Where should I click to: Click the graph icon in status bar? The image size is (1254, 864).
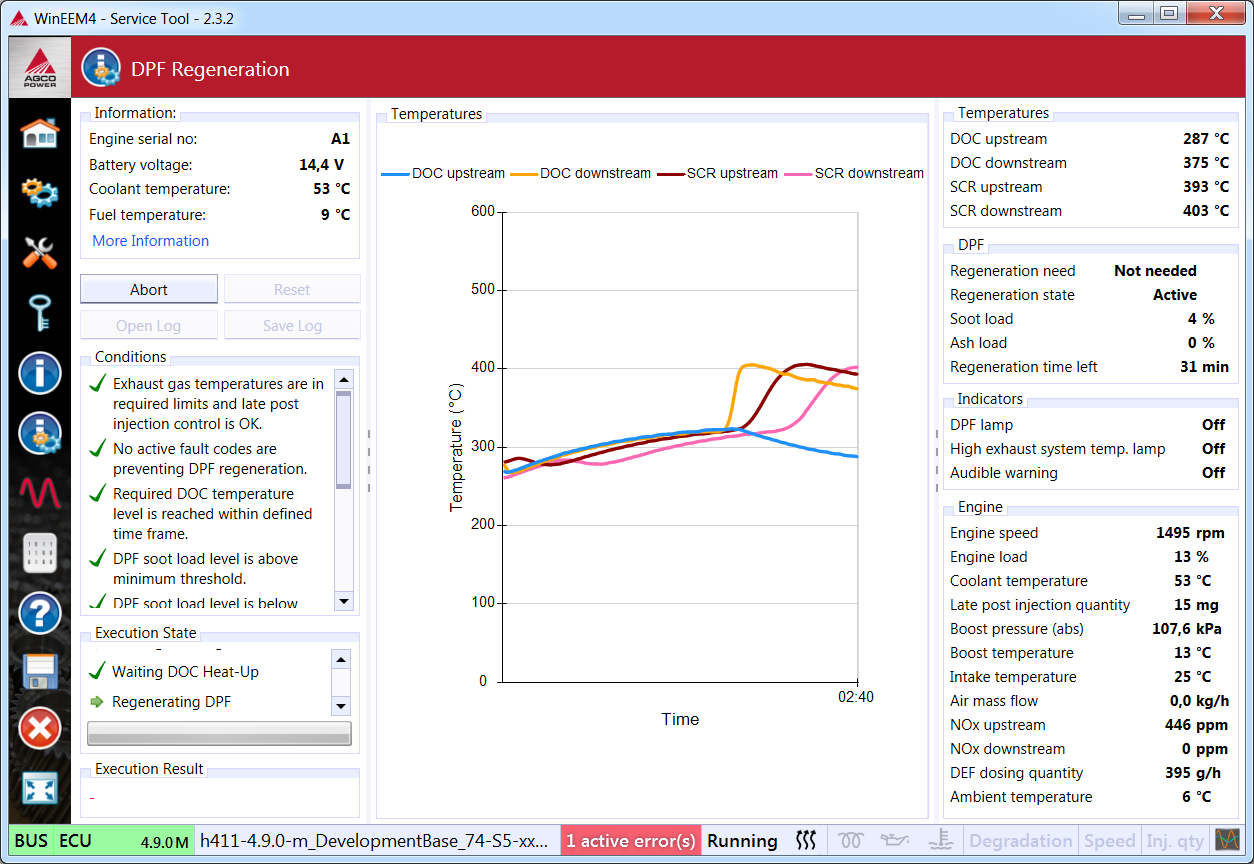pyautogui.click(x=1226, y=840)
